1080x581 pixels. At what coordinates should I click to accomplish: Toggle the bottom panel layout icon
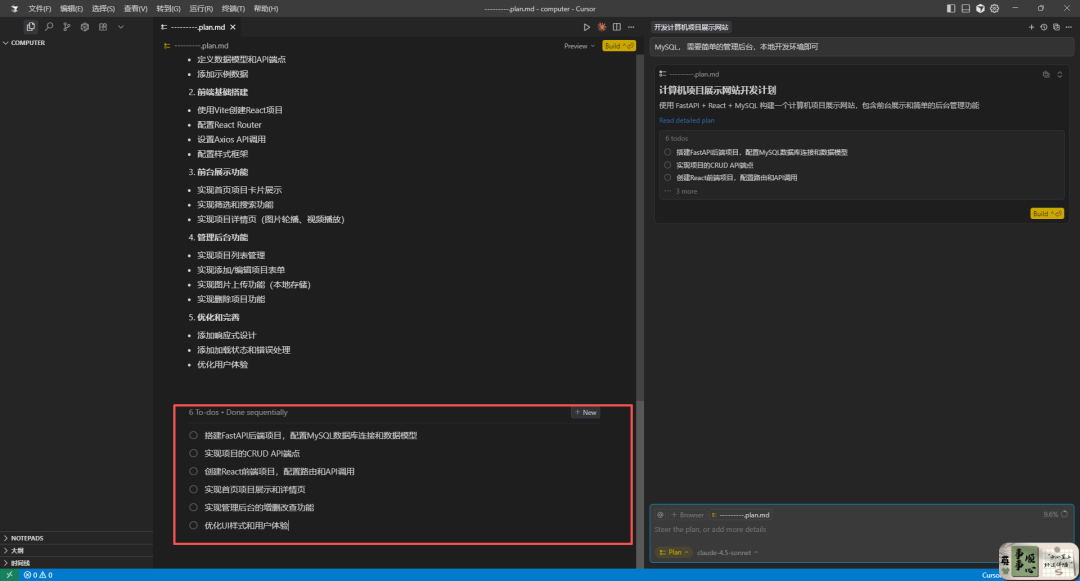point(966,8)
